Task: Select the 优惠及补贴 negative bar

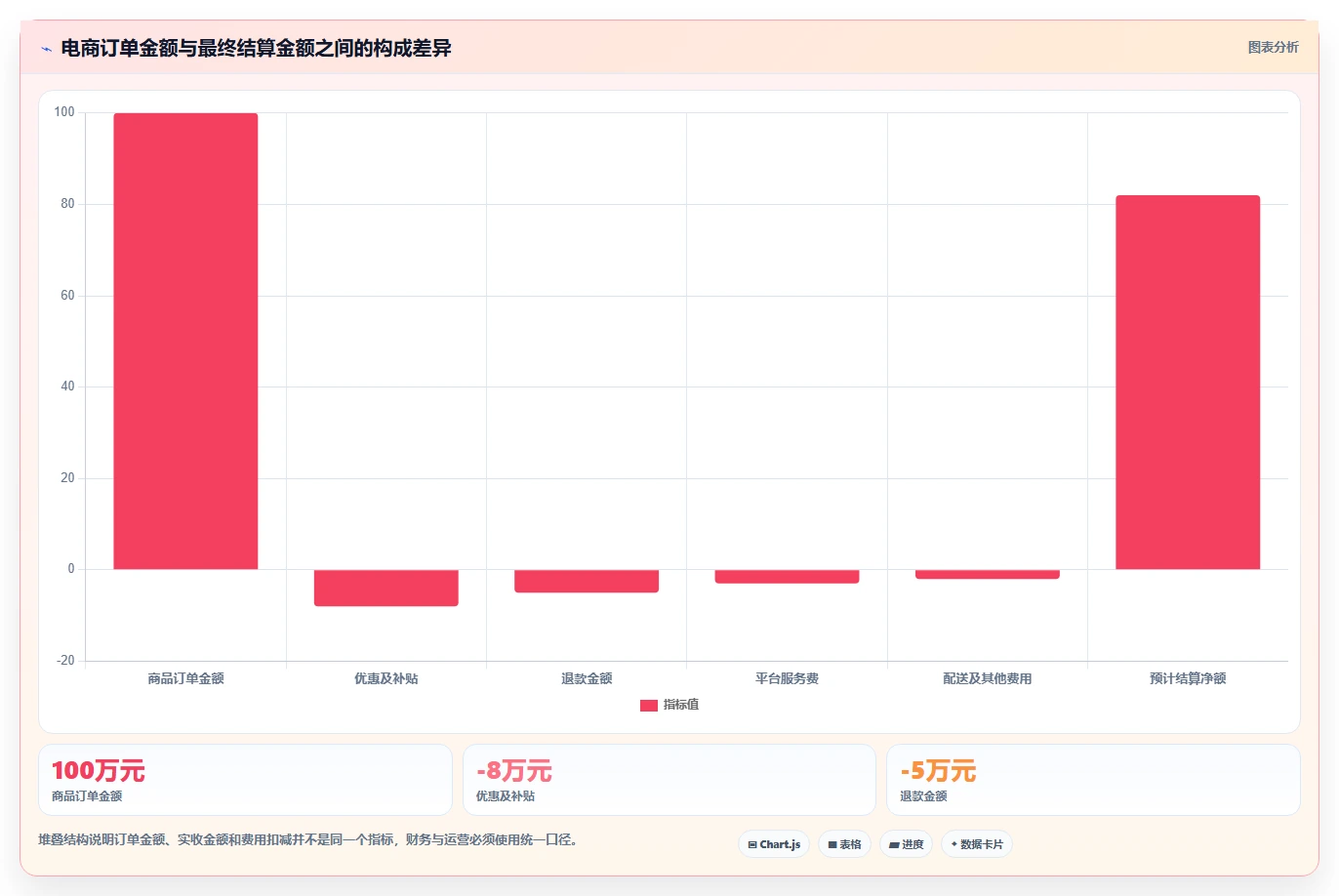Action: pos(386,588)
